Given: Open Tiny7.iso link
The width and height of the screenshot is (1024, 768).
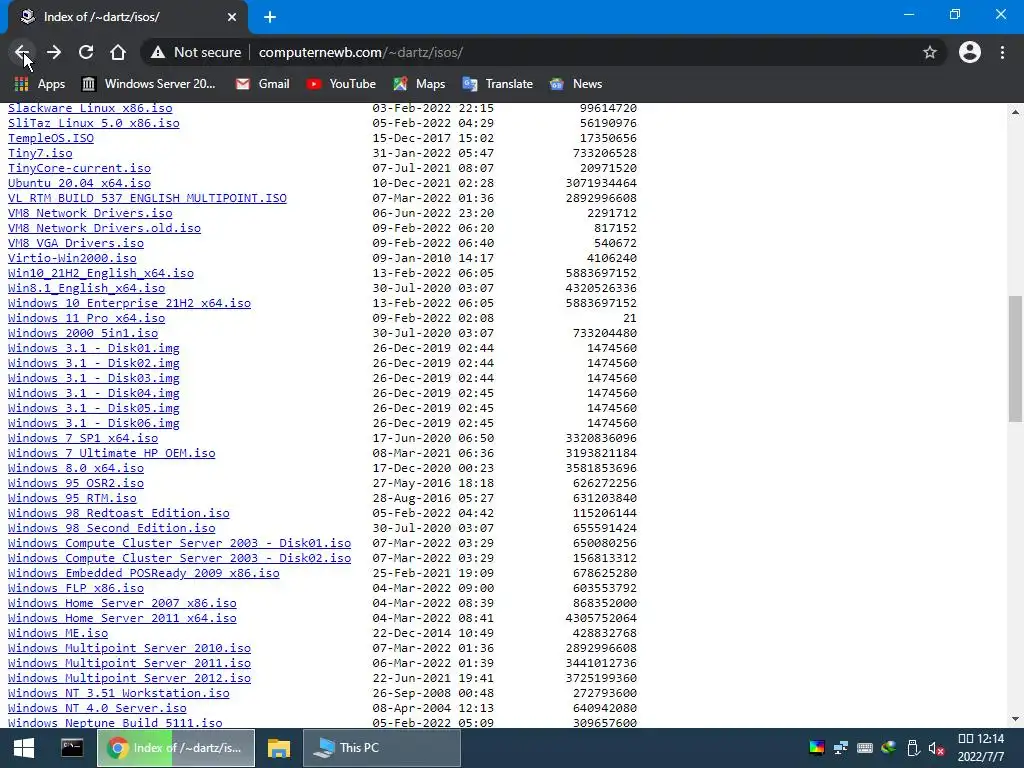Looking at the screenshot, I should (x=40, y=153).
